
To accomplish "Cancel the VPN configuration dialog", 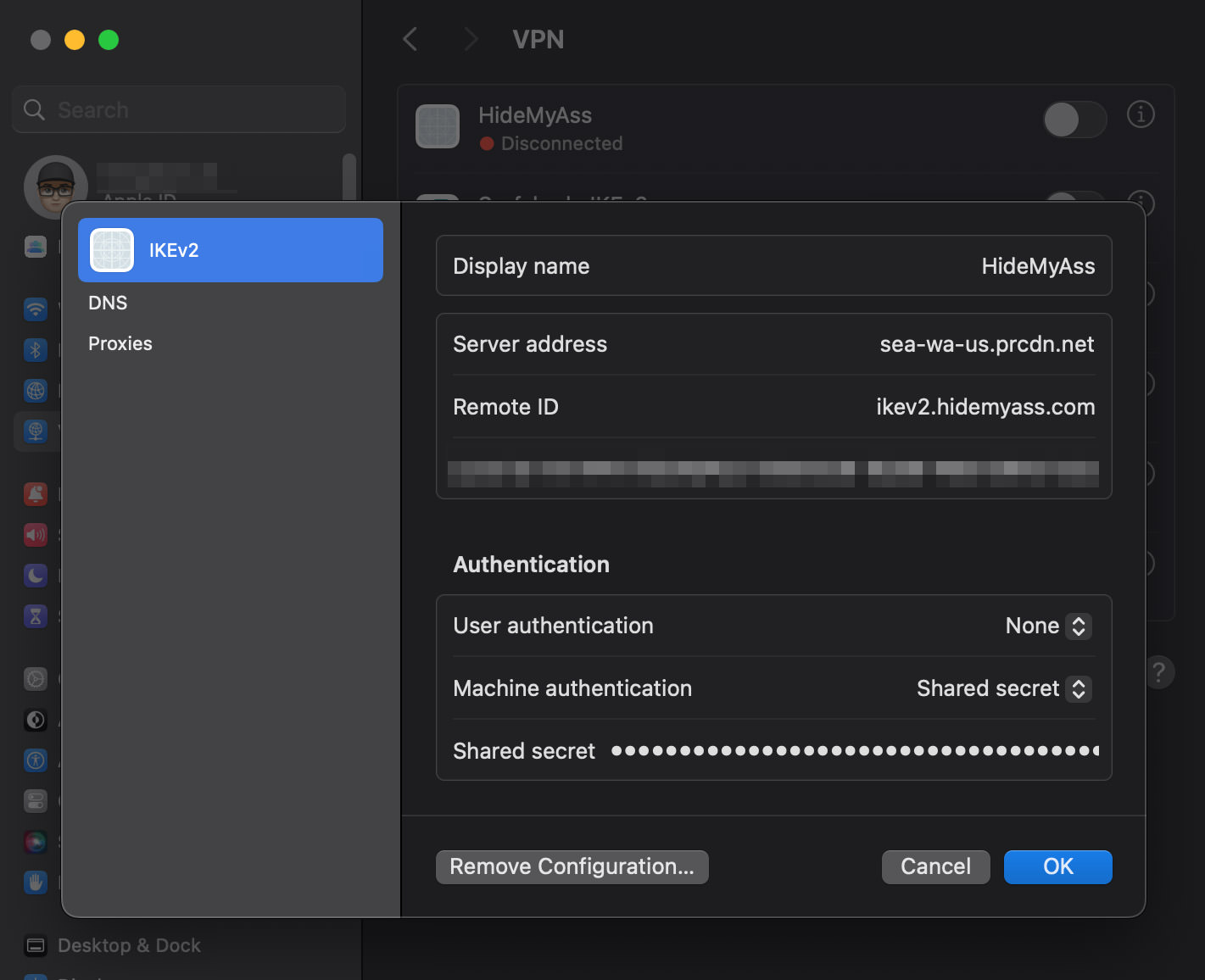I will [x=935, y=867].
